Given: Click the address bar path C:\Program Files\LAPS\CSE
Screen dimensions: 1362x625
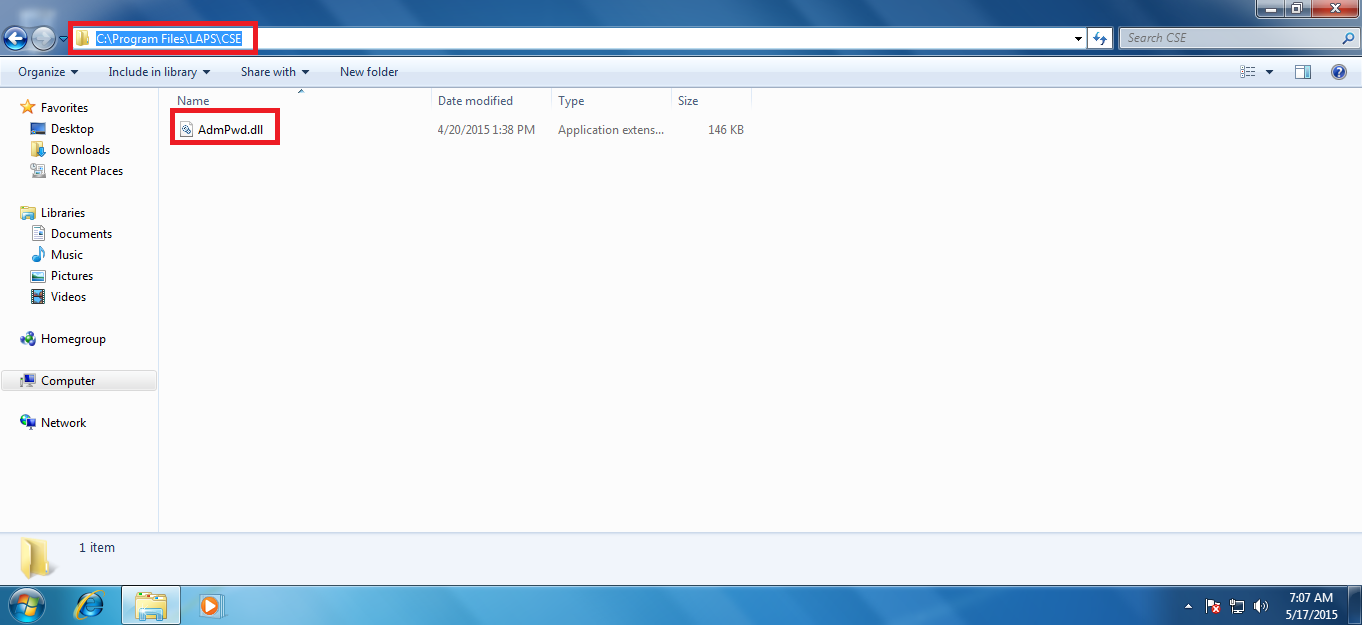Looking at the screenshot, I should pos(169,39).
